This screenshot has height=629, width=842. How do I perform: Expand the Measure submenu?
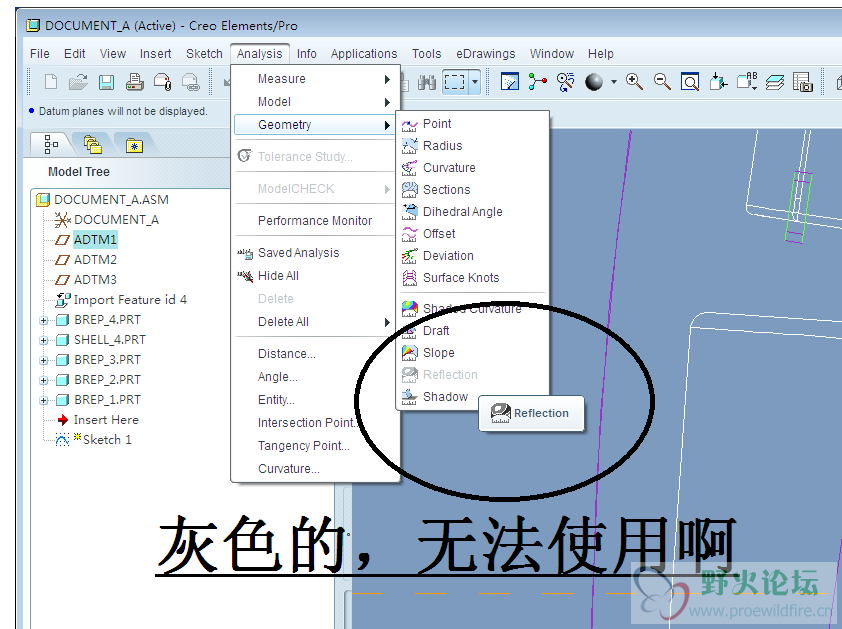click(316, 79)
